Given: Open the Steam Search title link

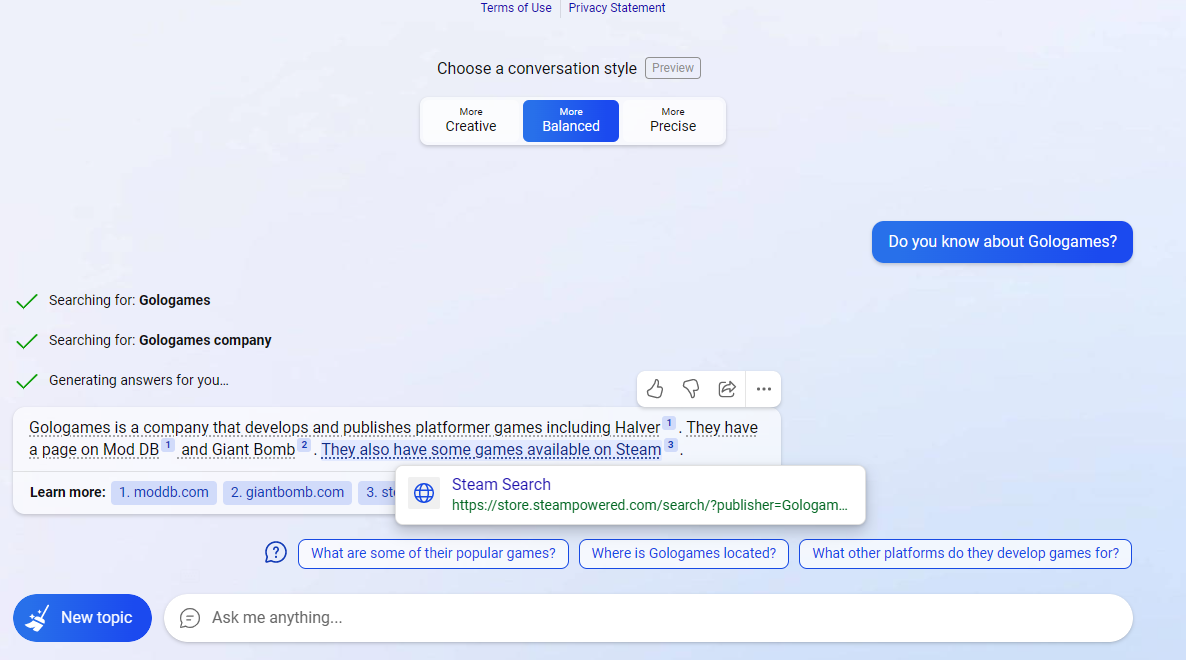Looking at the screenshot, I should tap(501, 485).
